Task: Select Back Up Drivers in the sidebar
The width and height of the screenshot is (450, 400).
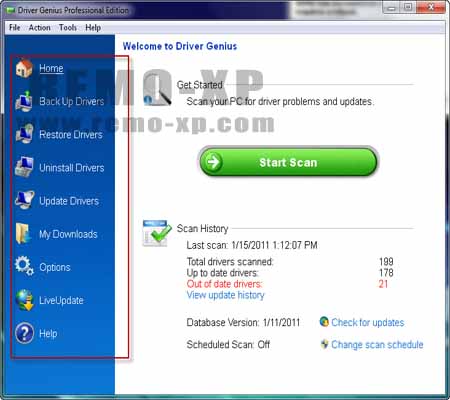Action: [72, 101]
